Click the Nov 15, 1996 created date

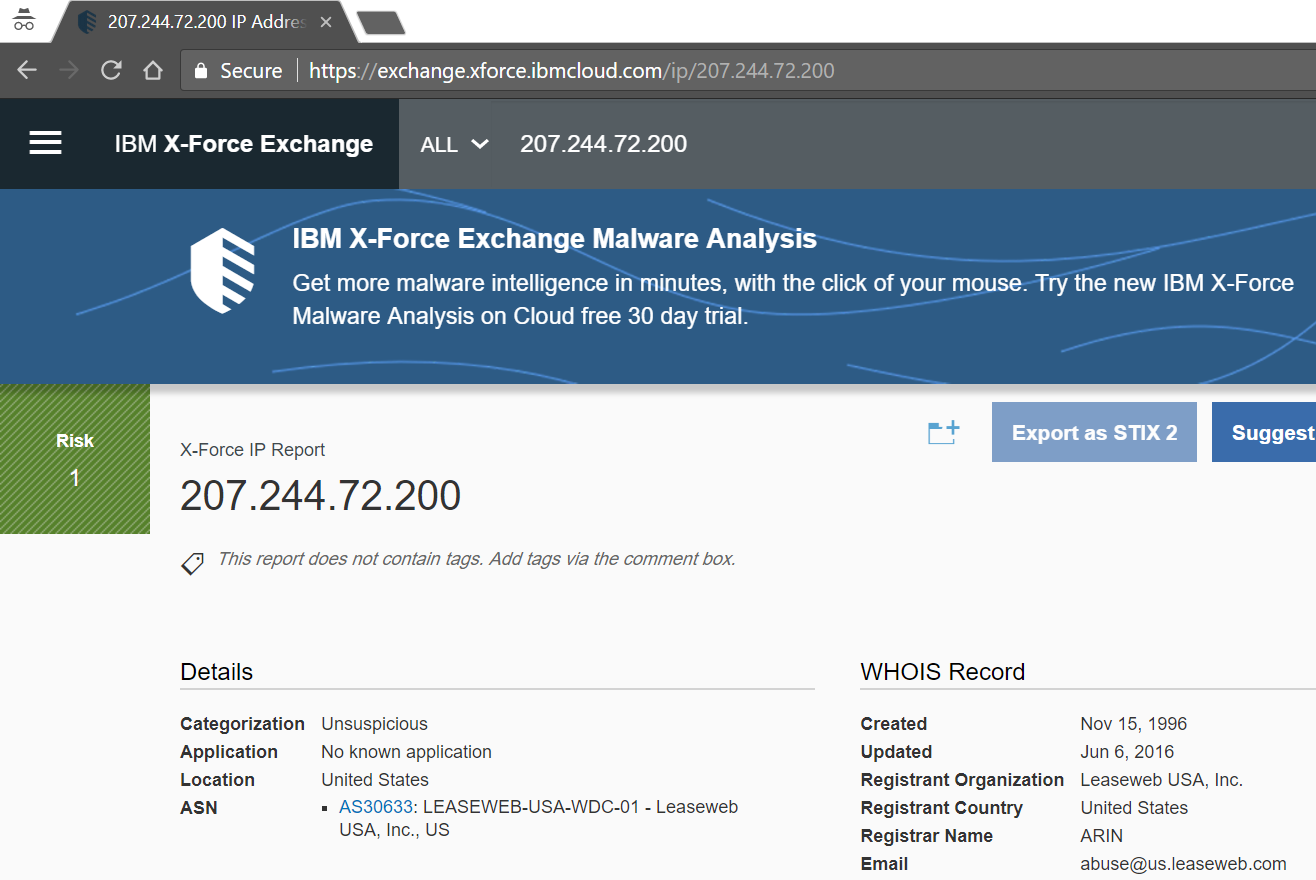[x=1134, y=724]
